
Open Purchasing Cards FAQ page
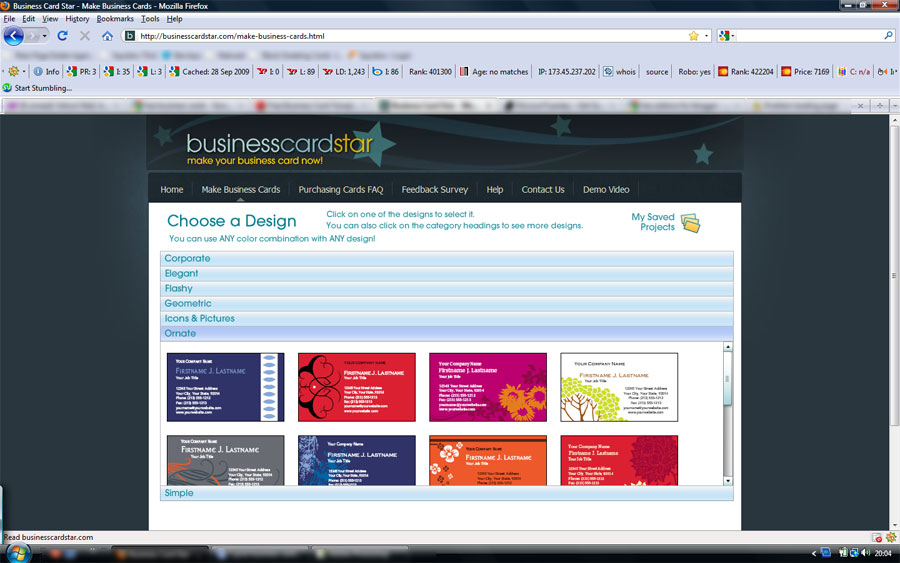(340, 189)
